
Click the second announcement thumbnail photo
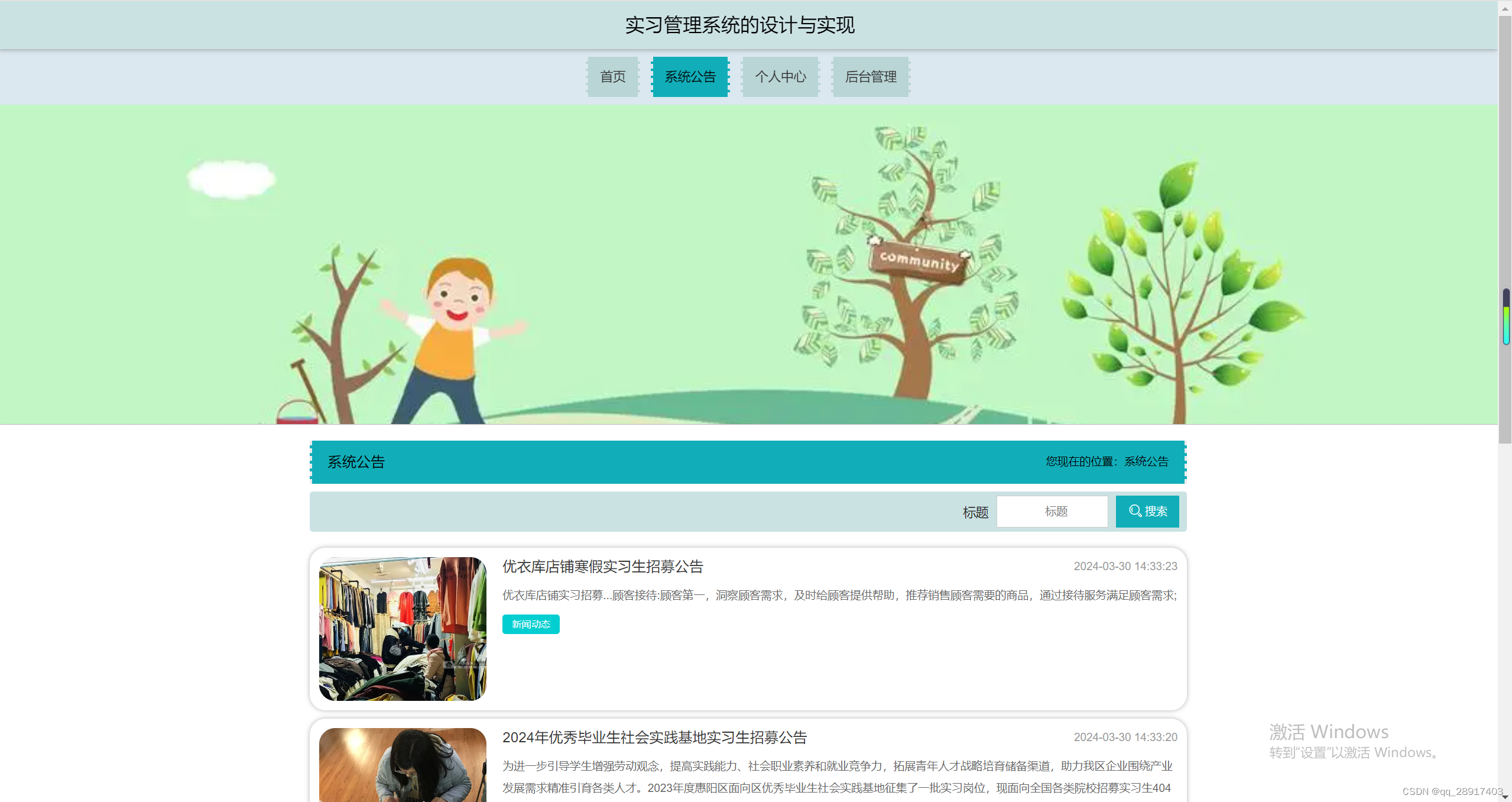pyautogui.click(x=403, y=765)
